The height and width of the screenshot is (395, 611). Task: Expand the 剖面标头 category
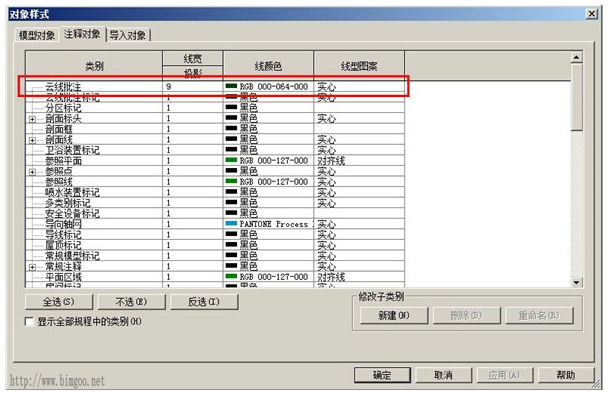pos(33,119)
